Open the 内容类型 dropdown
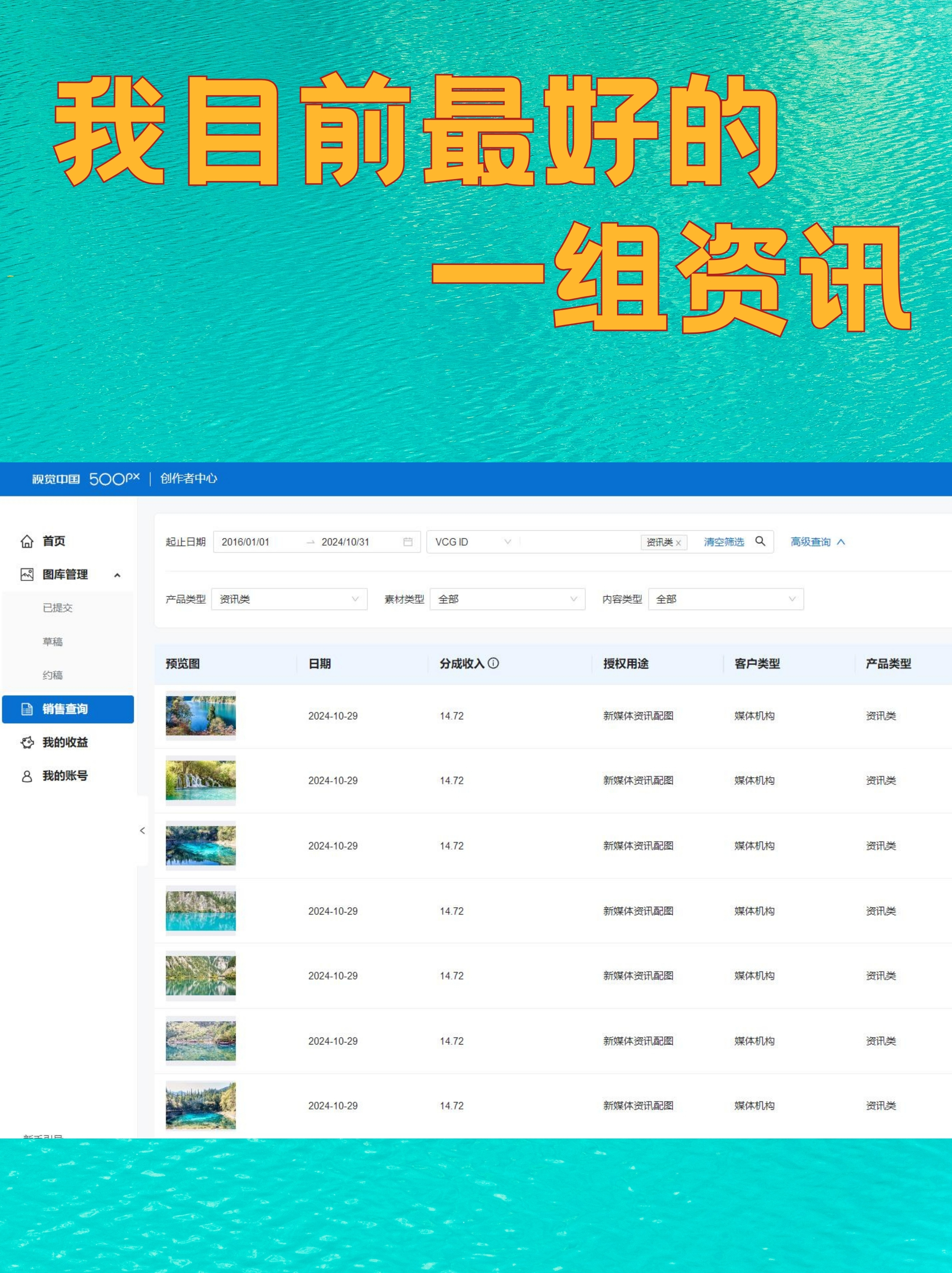 726,599
